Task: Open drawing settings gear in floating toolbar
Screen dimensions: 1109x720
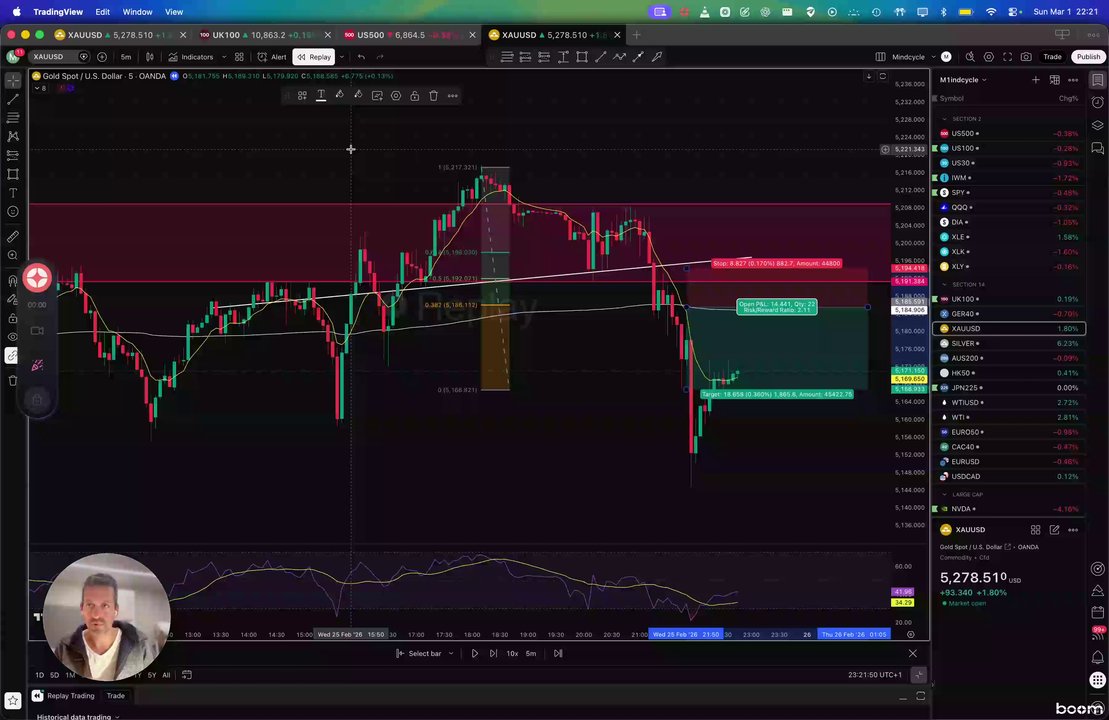Action: pos(396,95)
